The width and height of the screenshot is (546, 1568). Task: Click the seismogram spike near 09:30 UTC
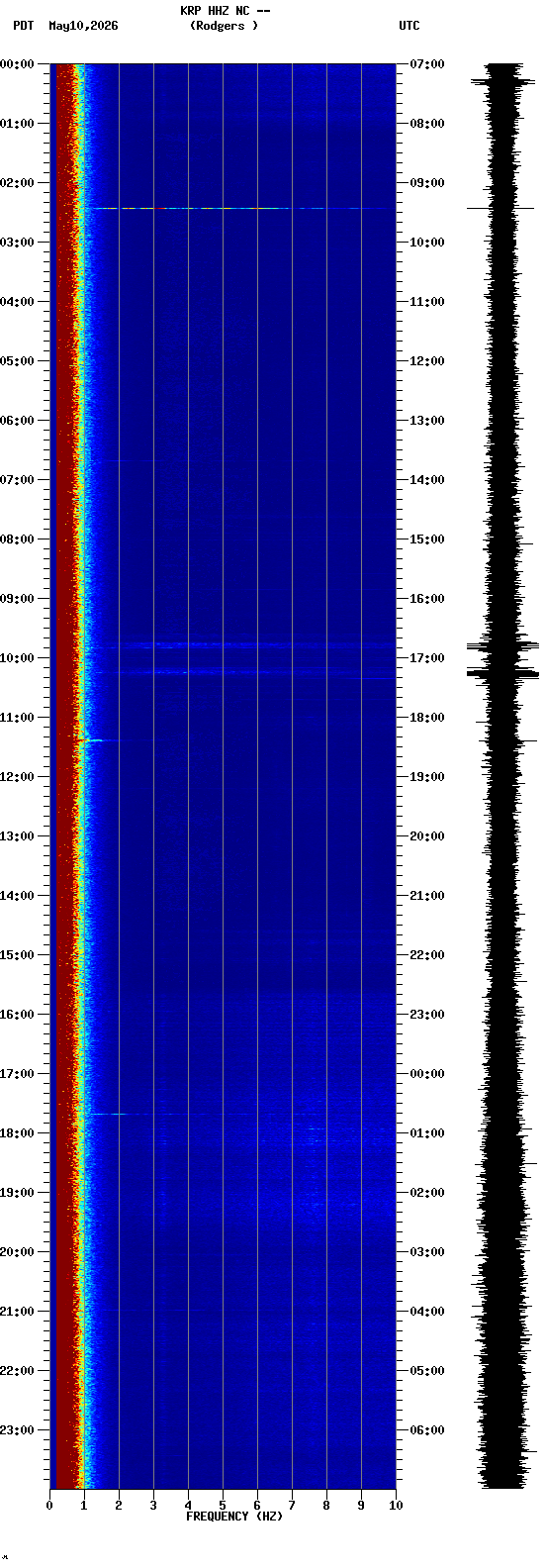click(500, 208)
